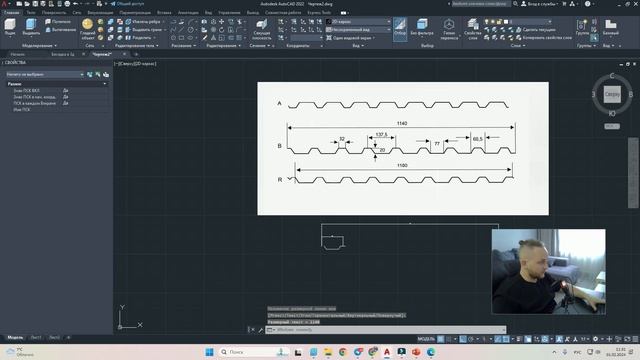The image size is (640, 360).
Task: Open the Начало start tab
Action: click(x=18, y=54)
